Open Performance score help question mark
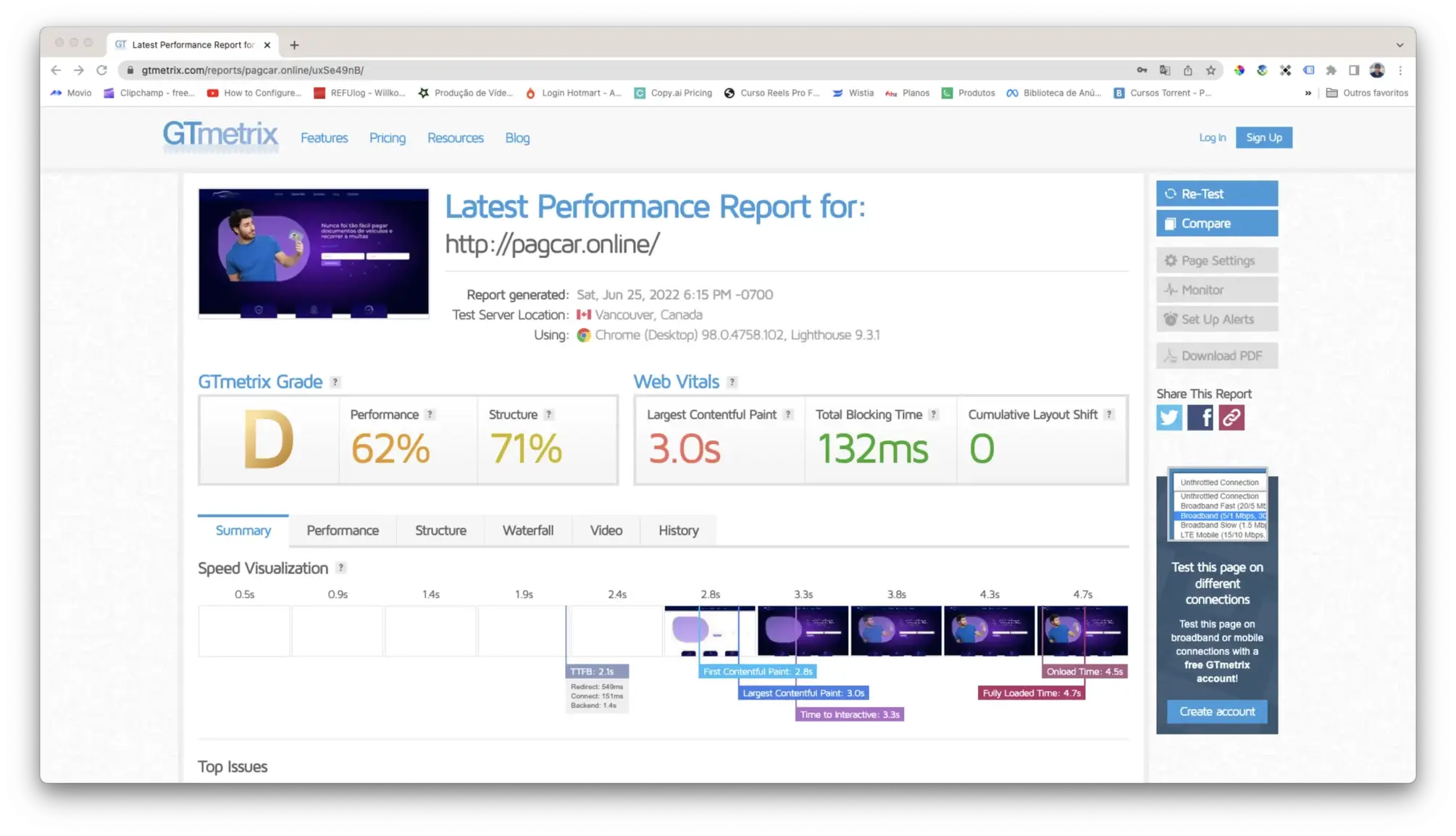1456x836 pixels. (x=430, y=414)
